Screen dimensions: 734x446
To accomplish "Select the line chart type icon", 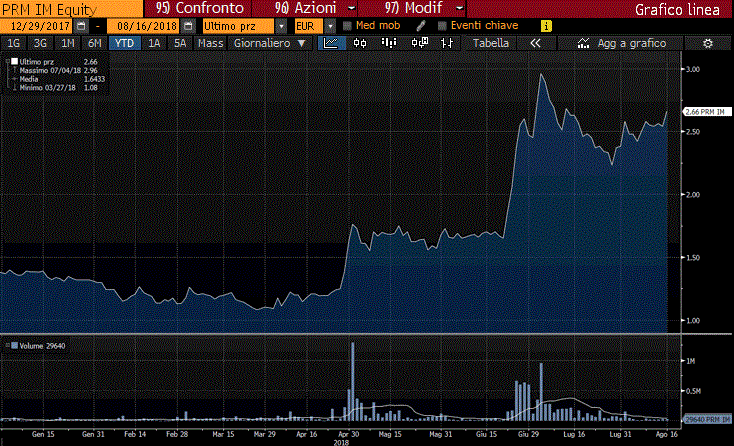I will [x=331, y=43].
